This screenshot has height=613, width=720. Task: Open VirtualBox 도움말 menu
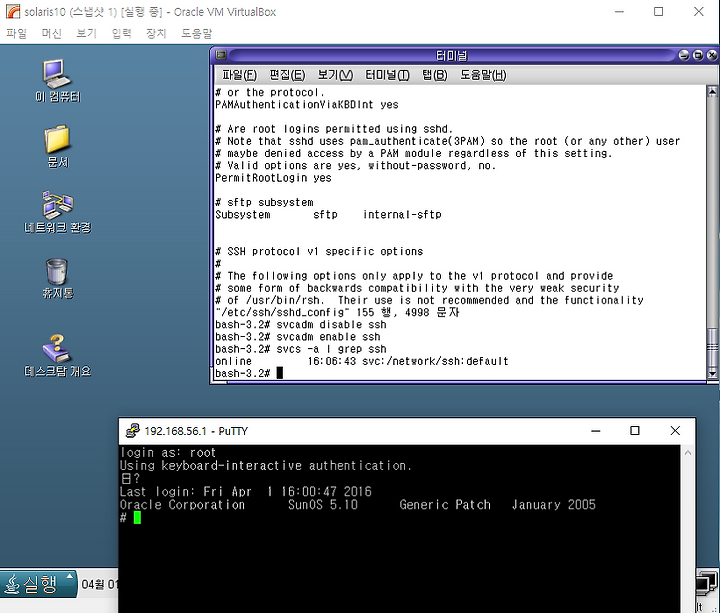pos(197,33)
